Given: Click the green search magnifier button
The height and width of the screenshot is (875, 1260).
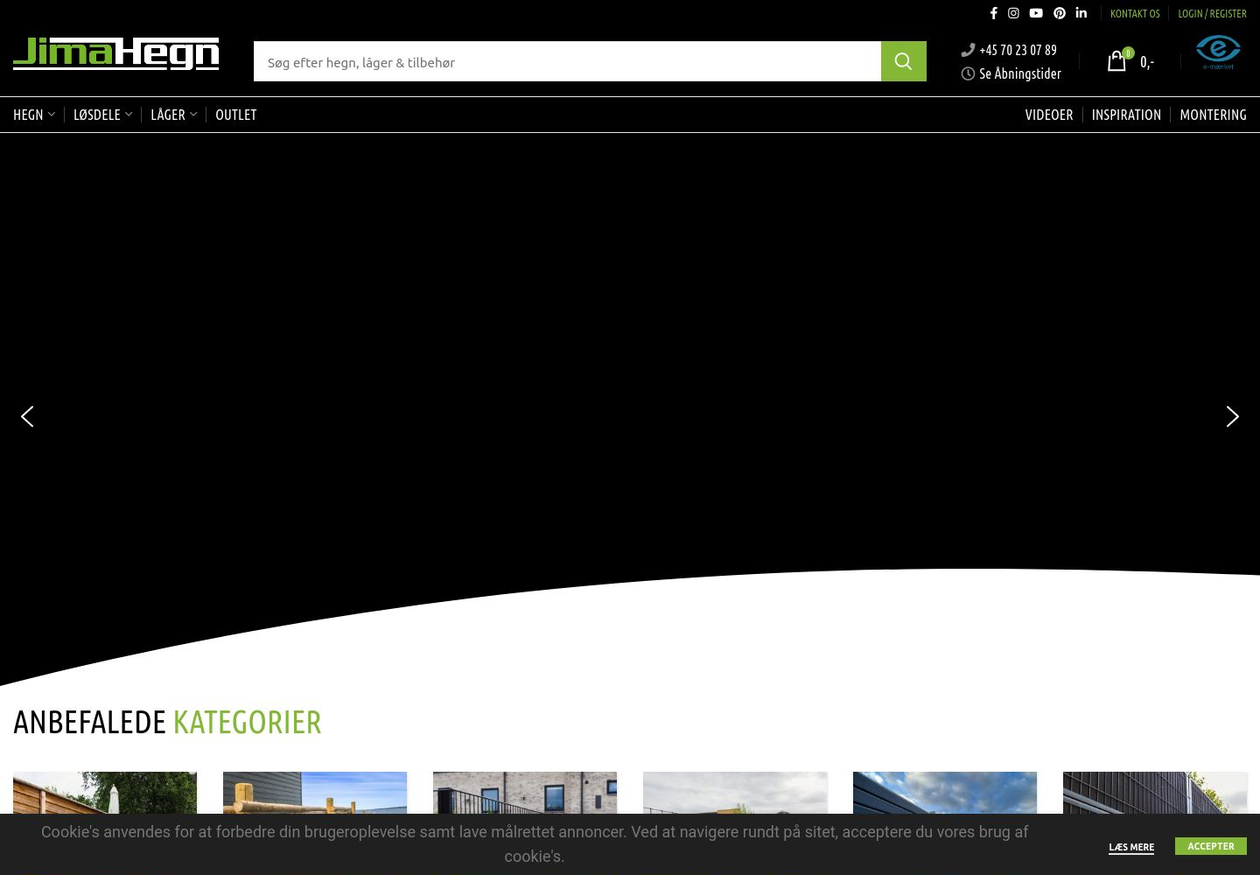Looking at the screenshot, I should (903, 61).
